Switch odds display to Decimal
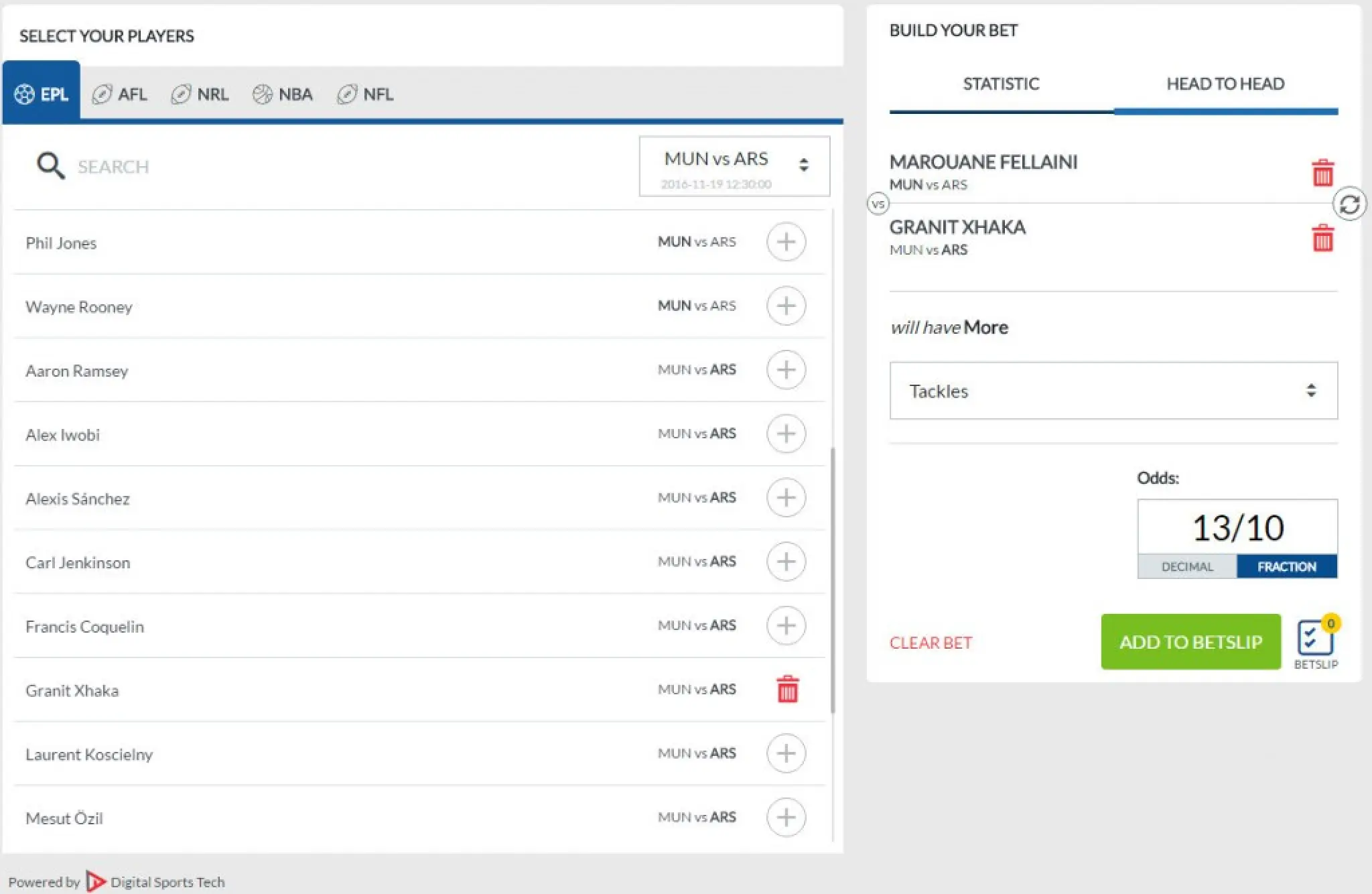 (1187, 566)
